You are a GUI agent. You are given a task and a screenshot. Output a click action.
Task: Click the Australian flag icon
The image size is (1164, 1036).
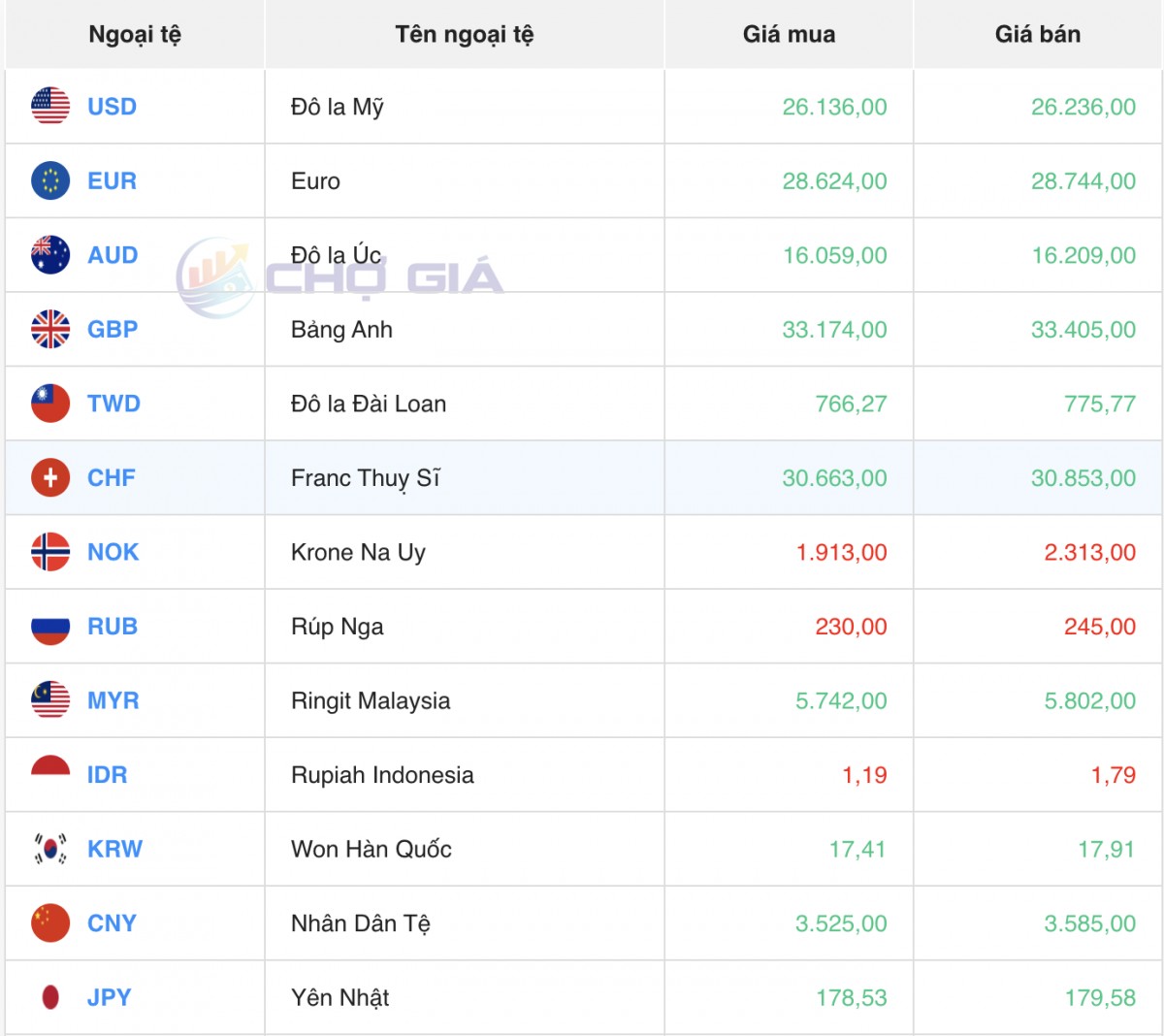tap(50, 255)
